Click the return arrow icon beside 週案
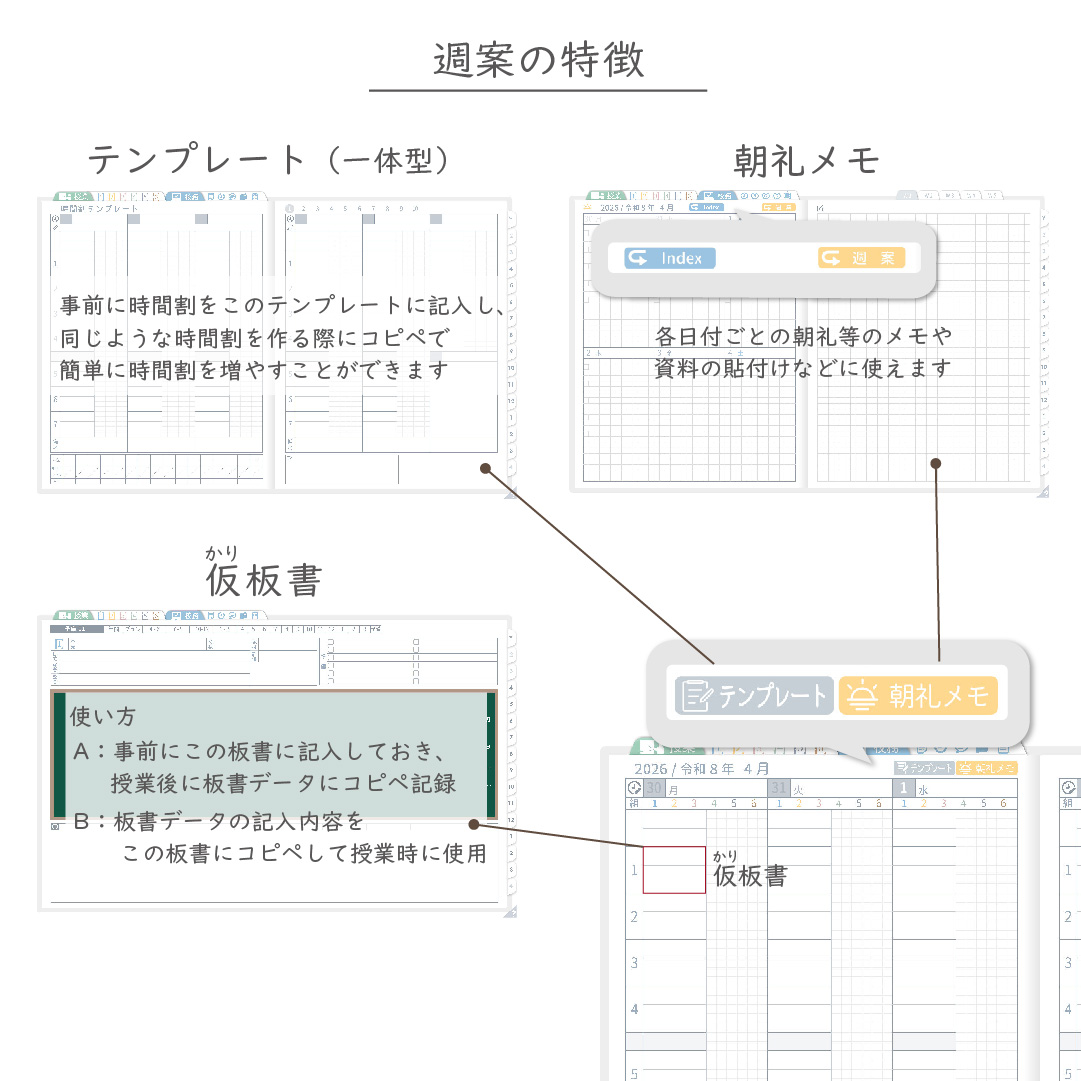 [x=832, y=258]
